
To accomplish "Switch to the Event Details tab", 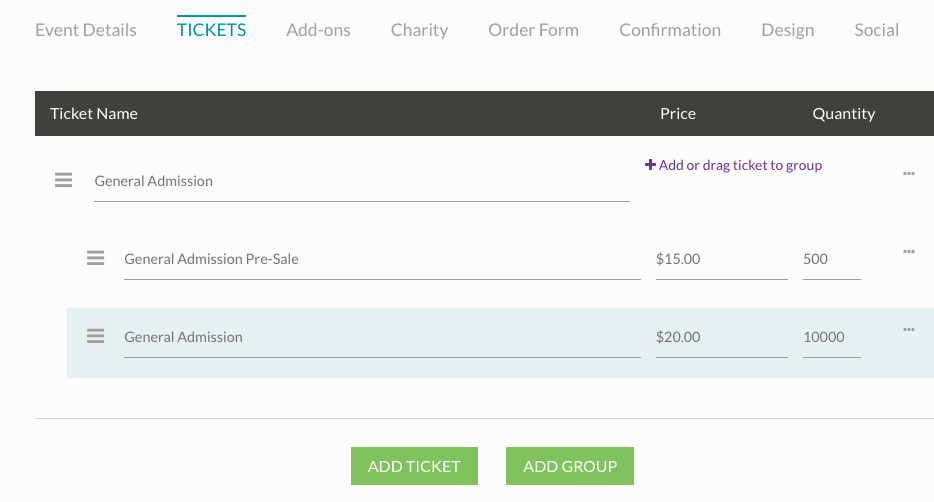I will 86,30.
